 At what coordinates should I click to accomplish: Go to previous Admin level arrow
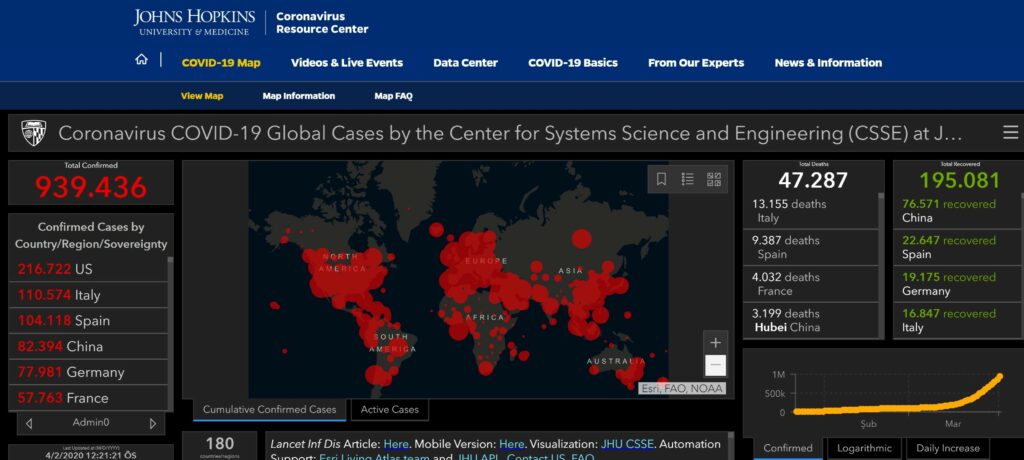click(x=29, y=423)
